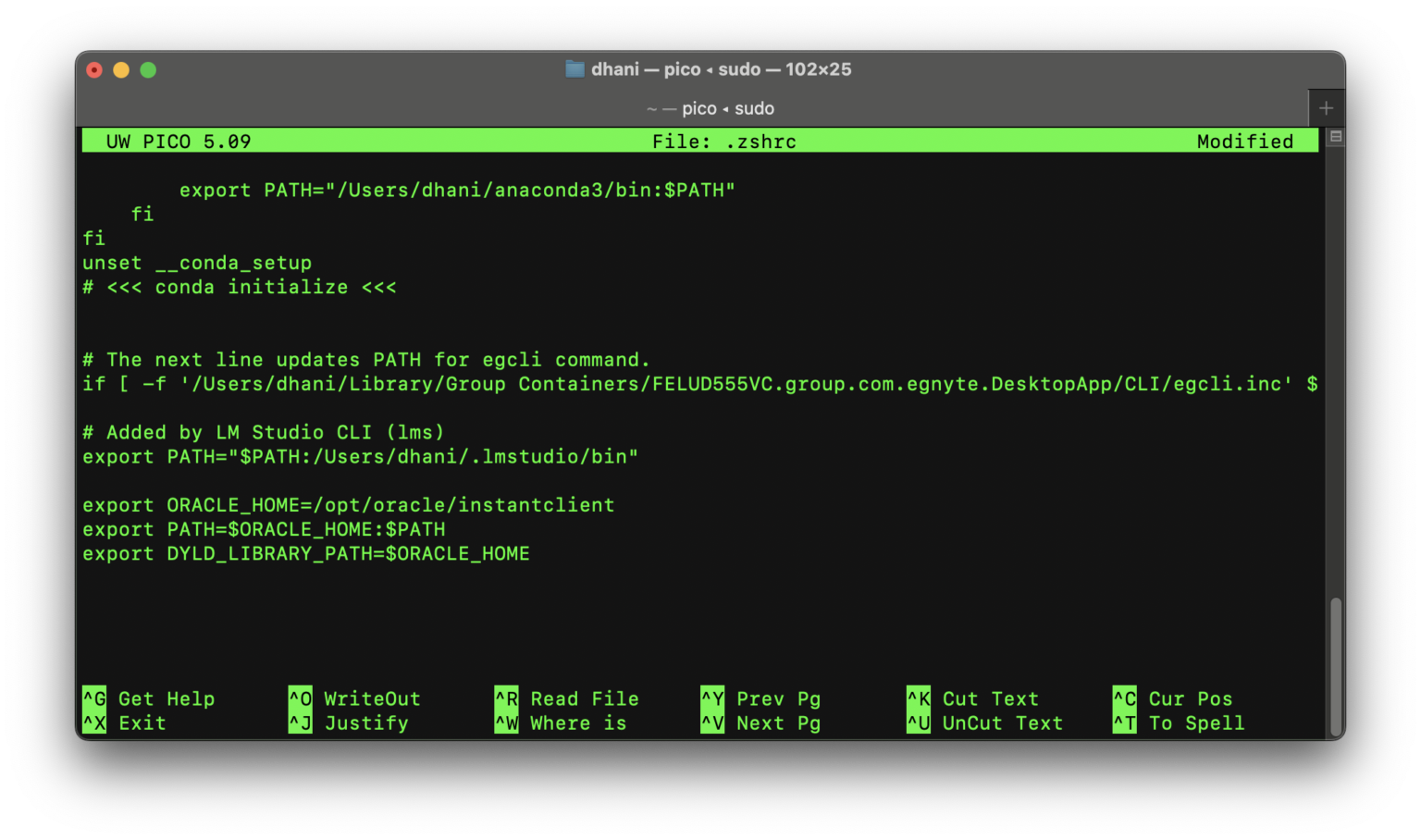
Task: Select the pico sudo terminal tab
Action: coord(710,108)
